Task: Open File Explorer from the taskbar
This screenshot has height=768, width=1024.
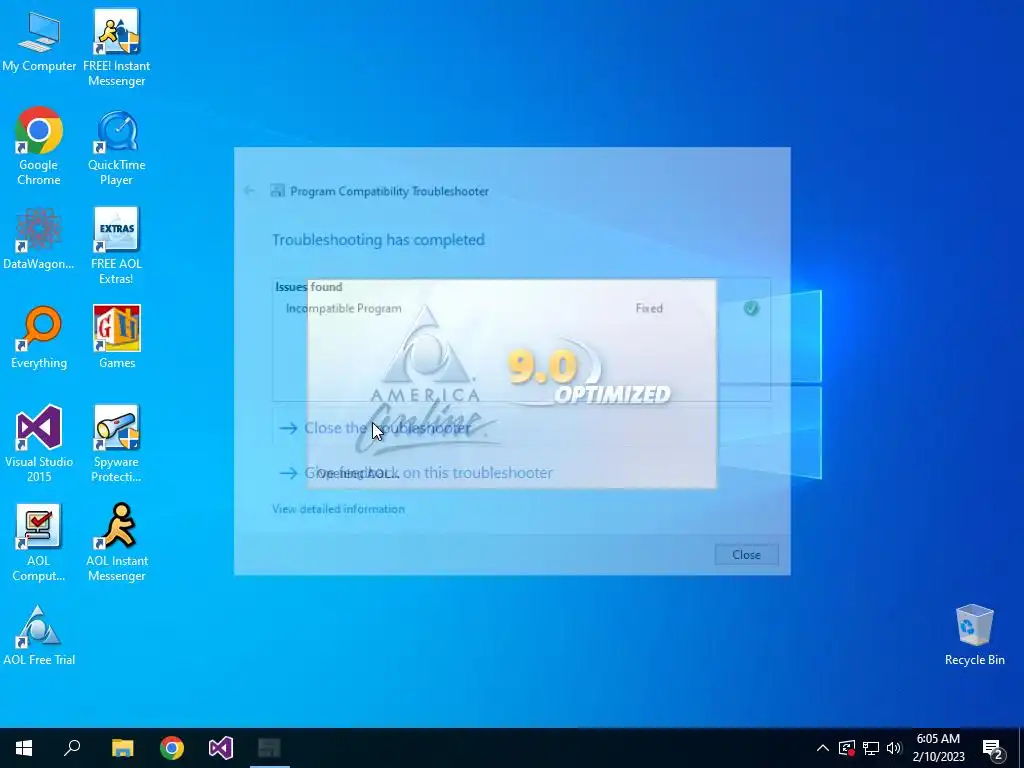Action: (x=122, y=748)
